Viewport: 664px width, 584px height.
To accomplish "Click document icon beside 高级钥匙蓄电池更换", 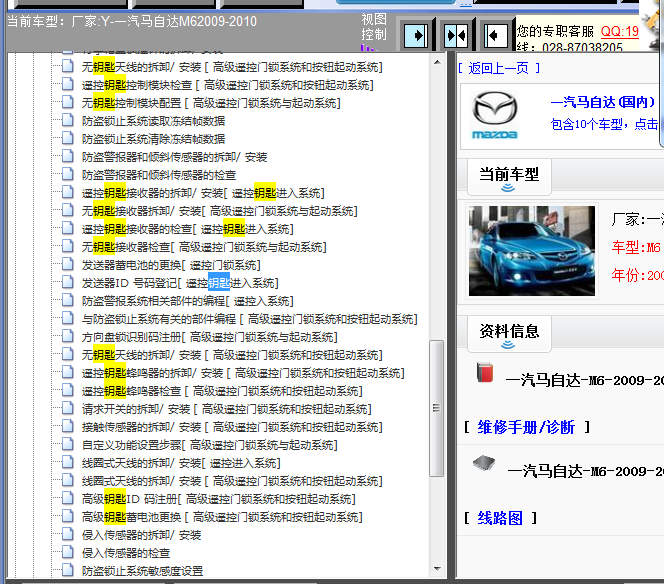I will 67,516.
